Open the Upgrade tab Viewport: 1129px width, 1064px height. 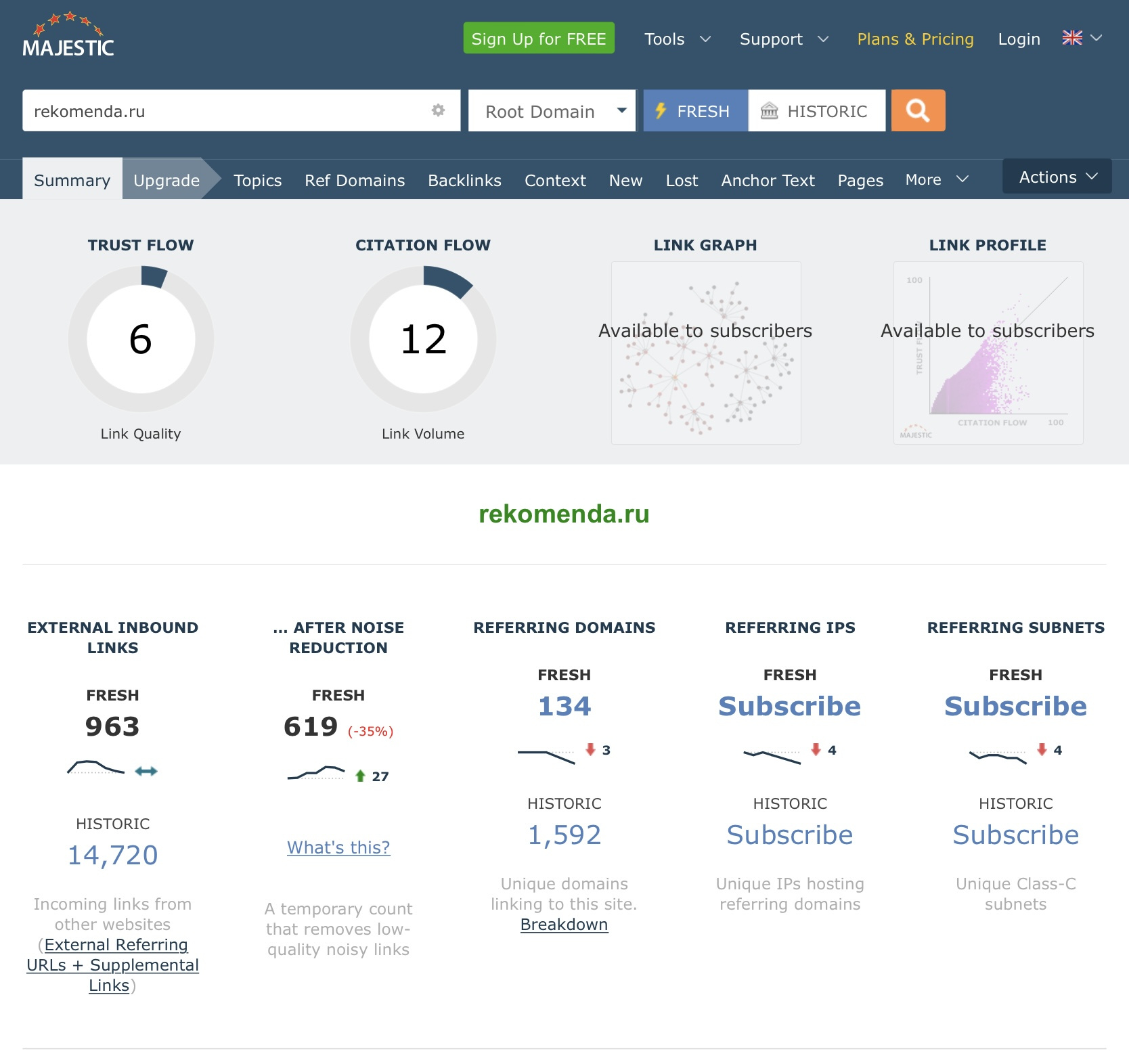(x=167, y=179)
